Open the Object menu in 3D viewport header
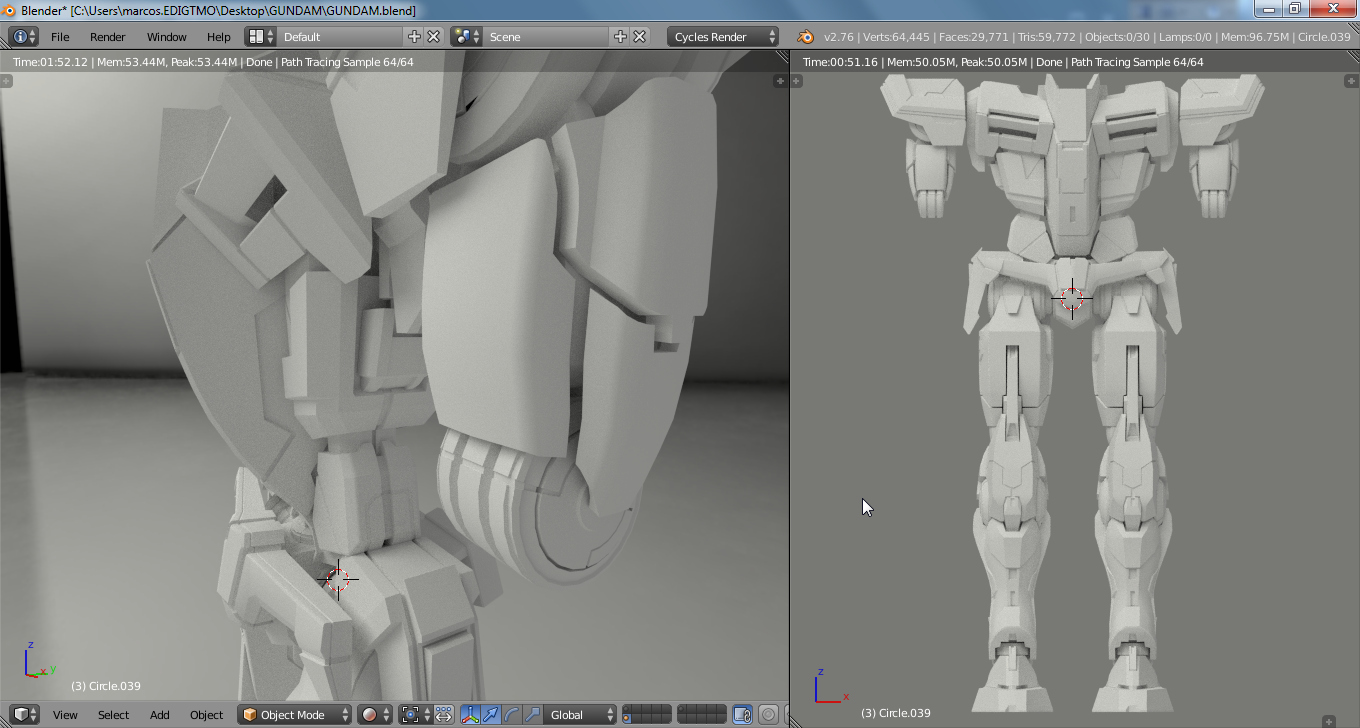This screenshot has width=1360, height=728. tap(207, 715)
